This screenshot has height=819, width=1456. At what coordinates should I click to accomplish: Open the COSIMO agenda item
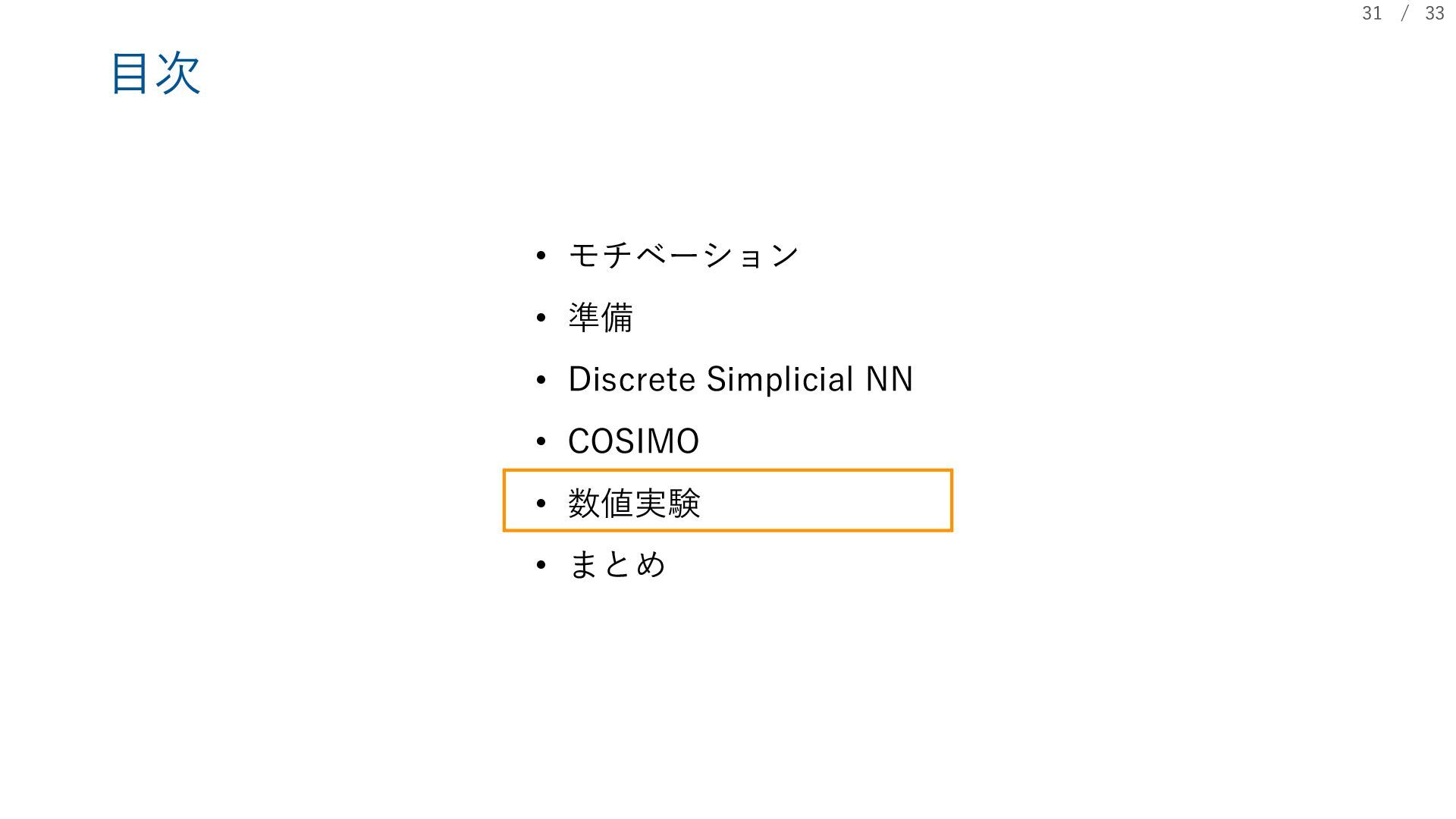[x=633, y=441]
